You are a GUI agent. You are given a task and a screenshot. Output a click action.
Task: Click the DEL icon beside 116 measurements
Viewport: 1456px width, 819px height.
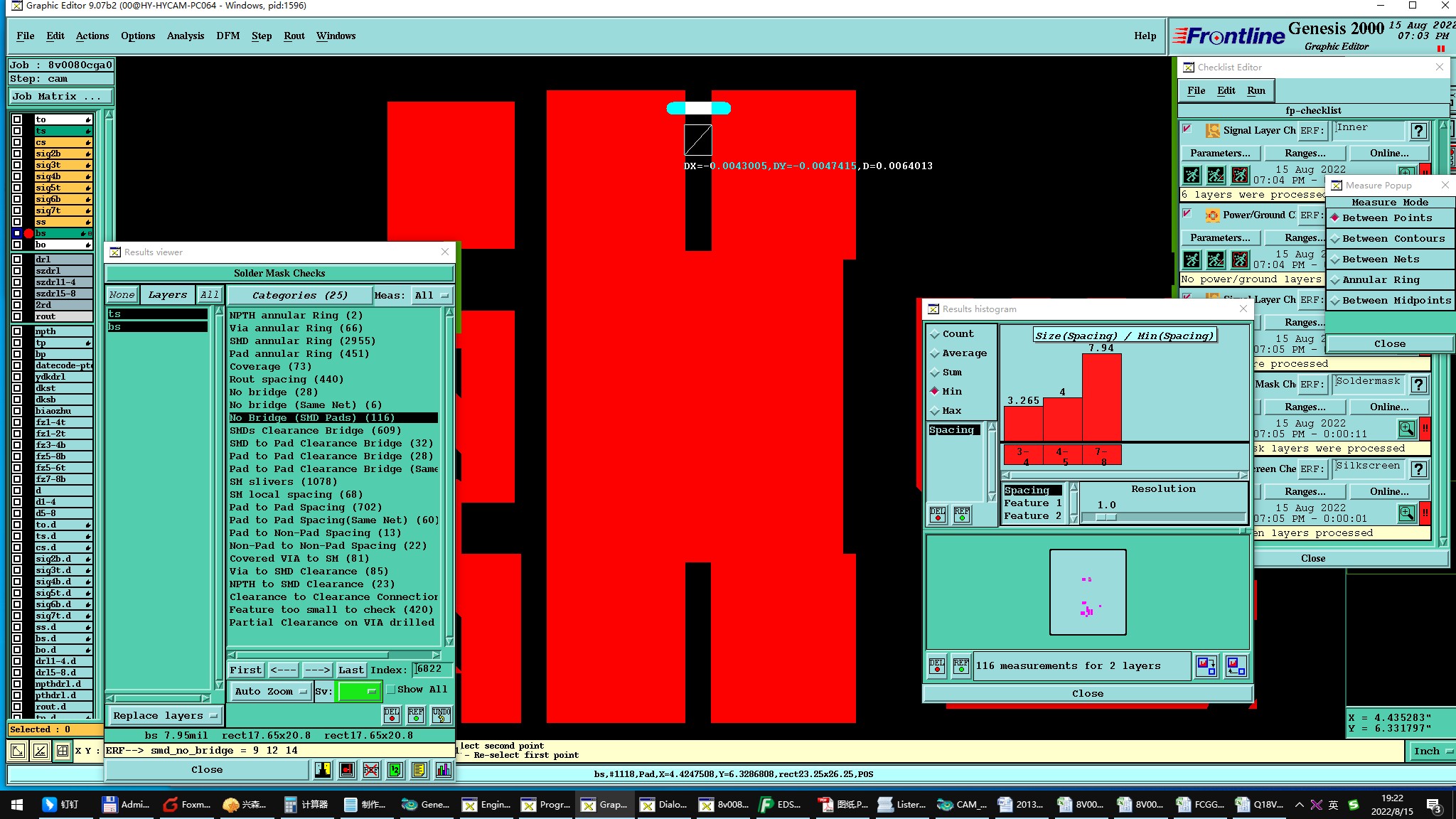coord(937,665)
